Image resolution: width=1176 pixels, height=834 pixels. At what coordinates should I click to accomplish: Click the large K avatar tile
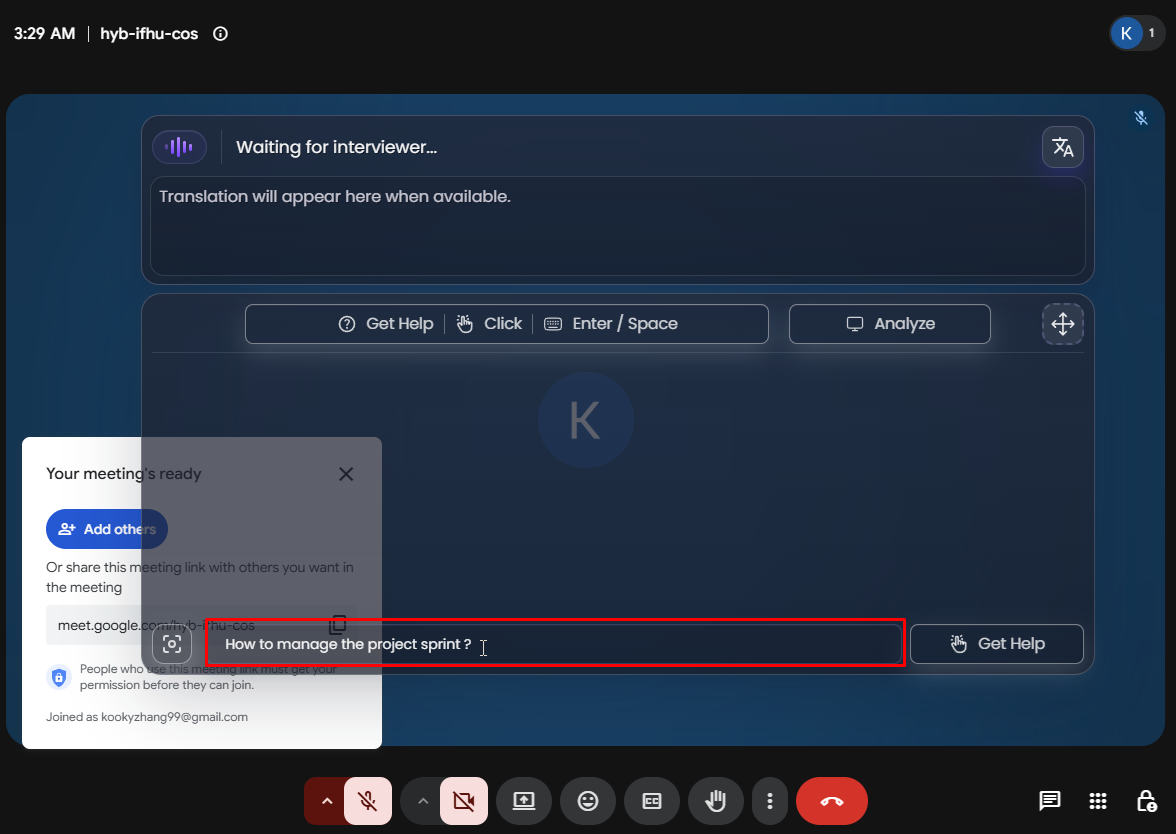coord(586,420)
